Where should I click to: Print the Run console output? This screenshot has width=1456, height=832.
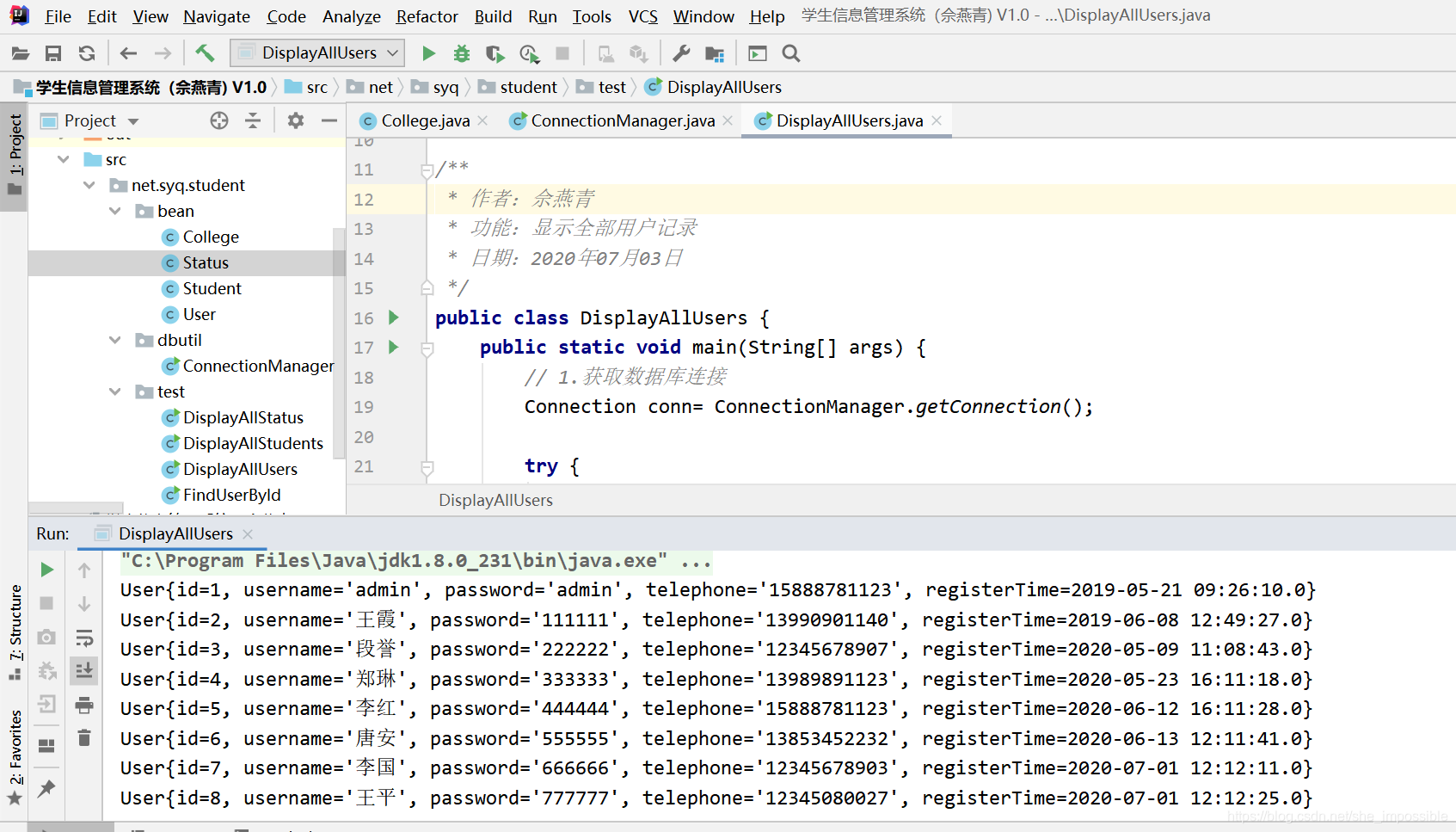pyautogui.click(x=84, y=706)
